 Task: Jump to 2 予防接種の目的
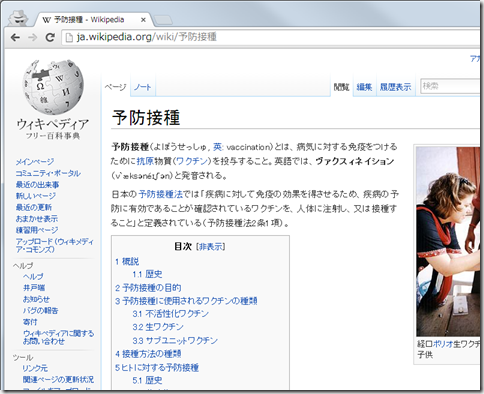click(148, 288)
